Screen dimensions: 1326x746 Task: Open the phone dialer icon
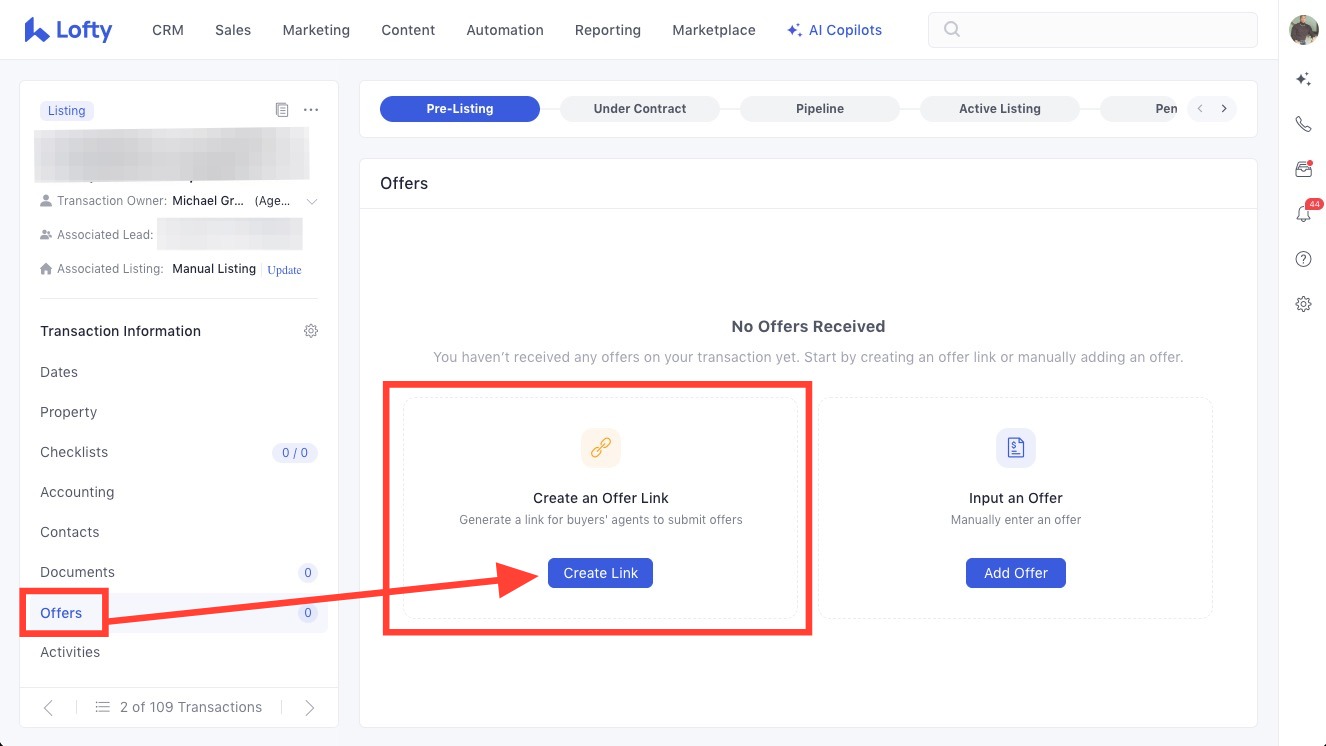click(1303, 124)
